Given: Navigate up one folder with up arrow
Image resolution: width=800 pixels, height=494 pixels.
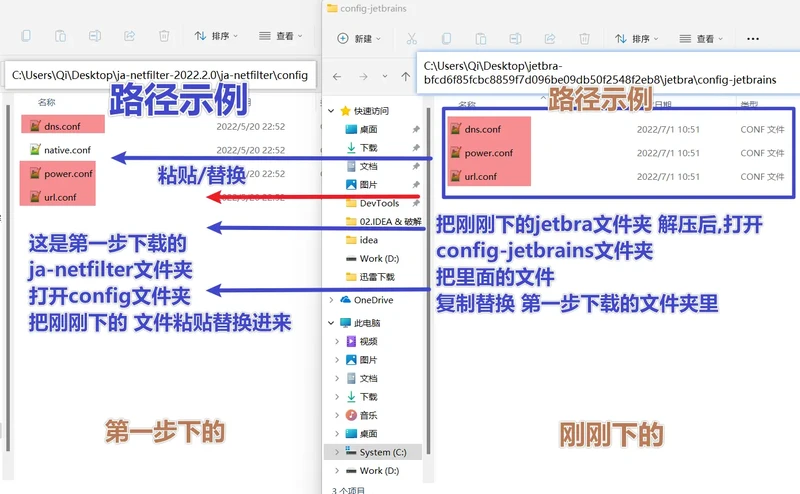Looking at the screenshot, I should (405, 76).
